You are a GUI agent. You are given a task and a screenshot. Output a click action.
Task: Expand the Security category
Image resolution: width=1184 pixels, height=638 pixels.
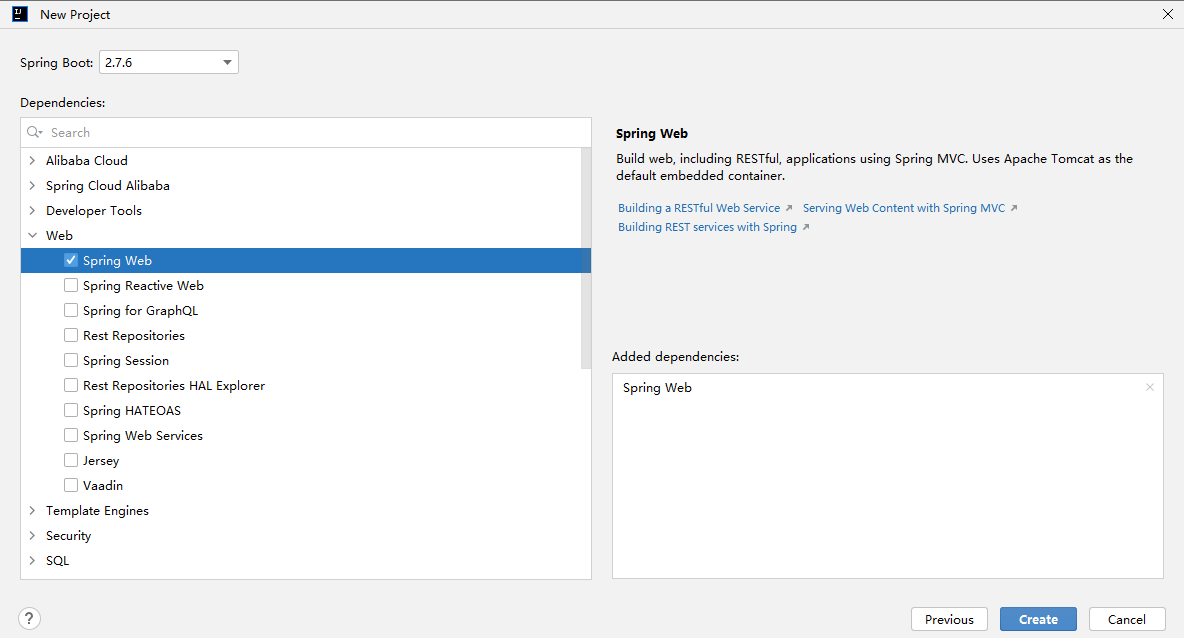tap(32, 535)
